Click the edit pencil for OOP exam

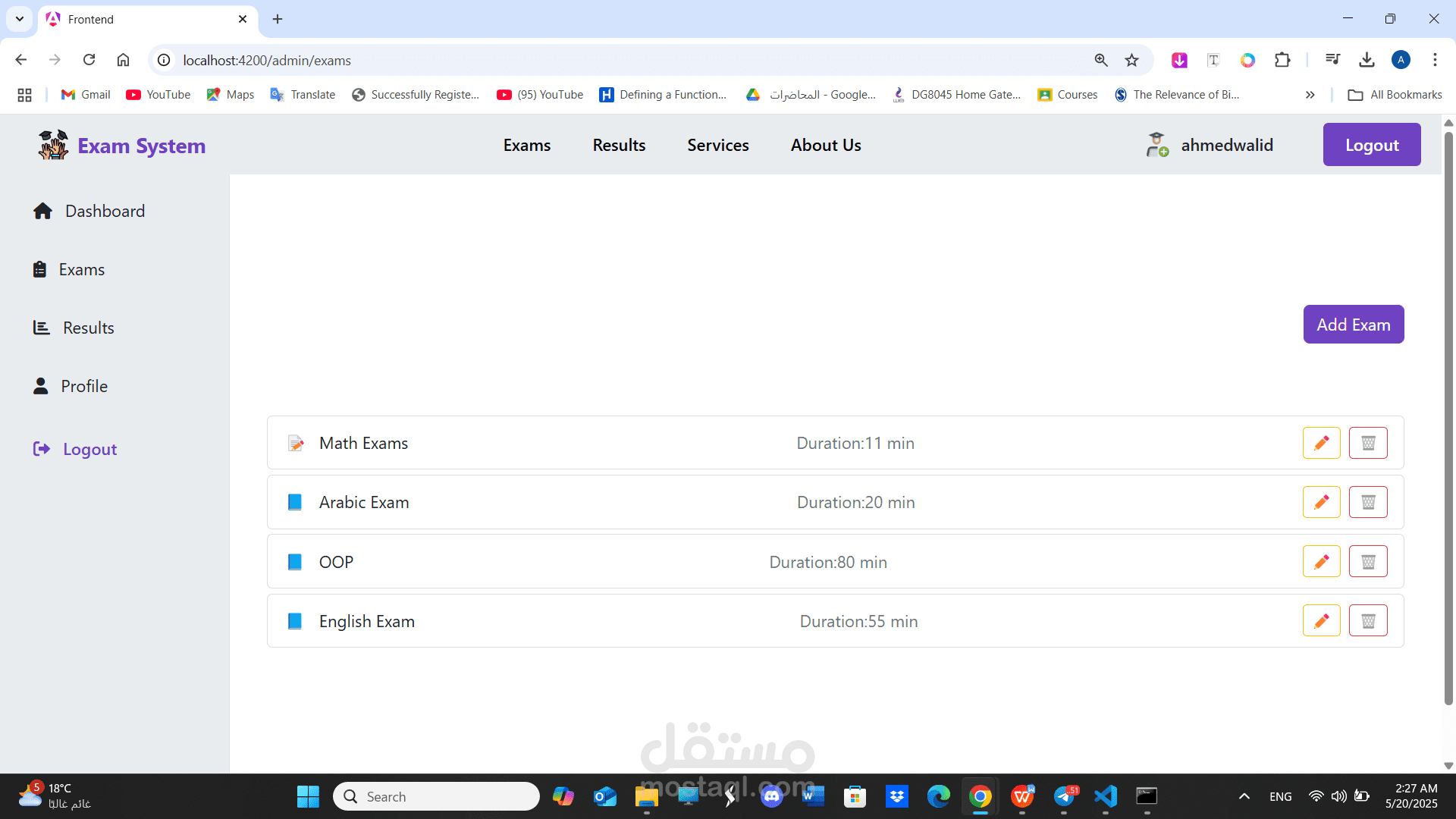(x=1321, y=562)
